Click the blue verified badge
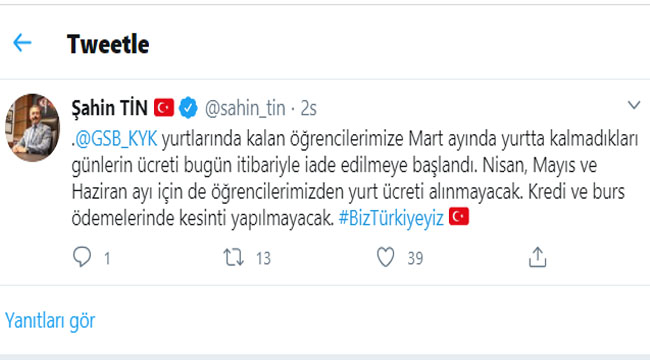This screenshot has width=650, height=360. click(x=188, y=108)
